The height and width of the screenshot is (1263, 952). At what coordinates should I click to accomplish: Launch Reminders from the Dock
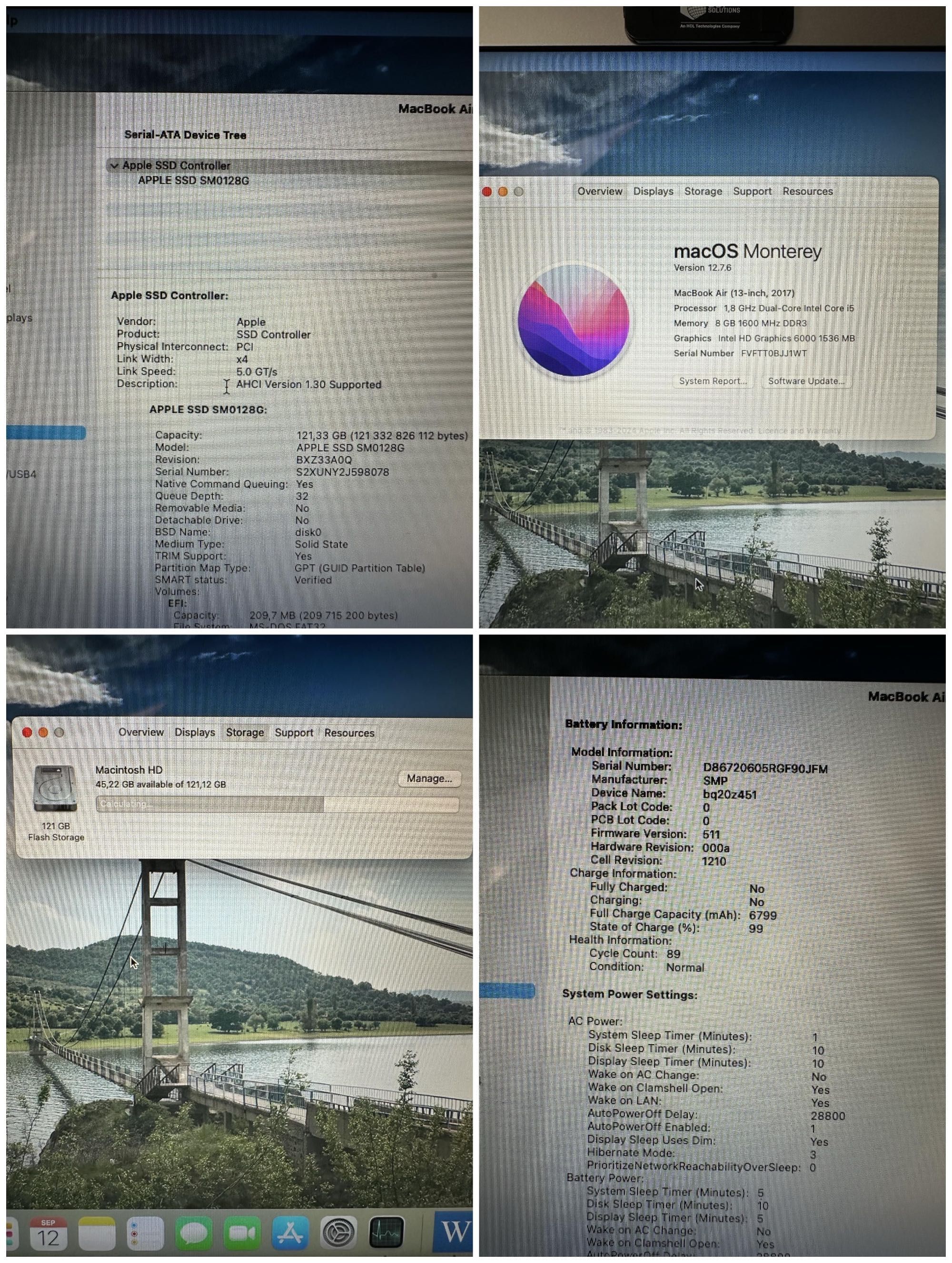pyautogui.click(x=145, y=1233)
